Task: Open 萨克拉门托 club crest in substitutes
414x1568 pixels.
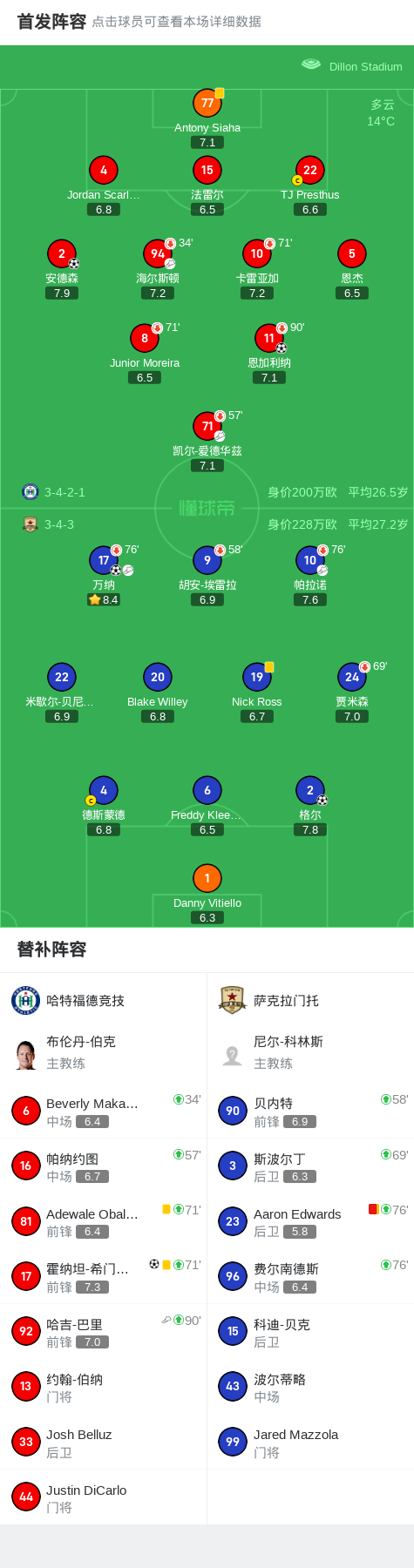Action: [233, 1000]
